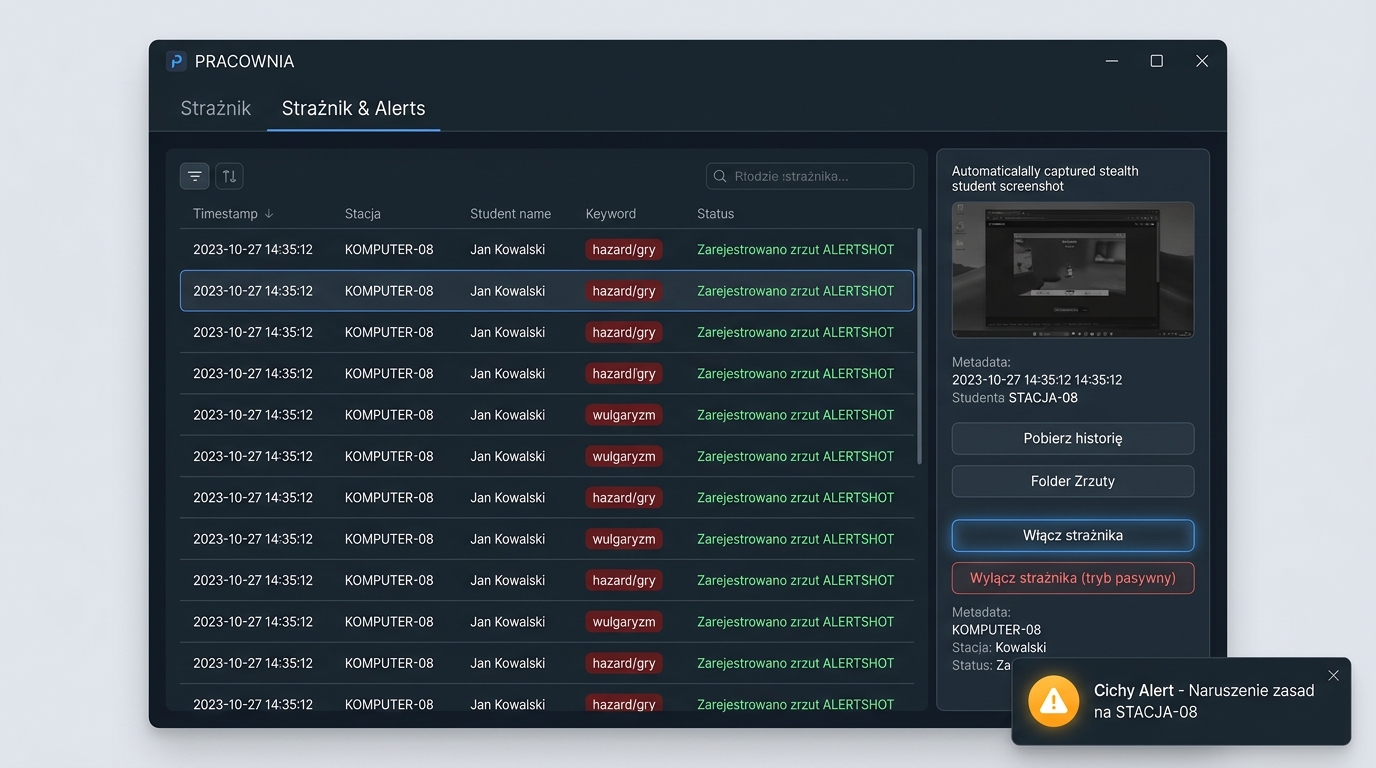Click the PRACOWNIA app logo
The height and width of the screenshot is (768, 1376).
176,61
